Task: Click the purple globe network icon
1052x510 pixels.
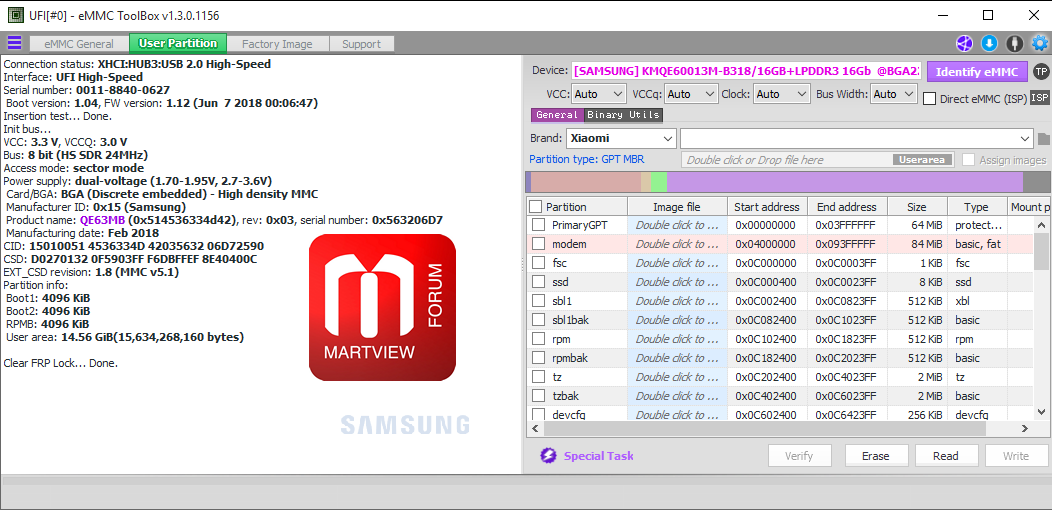Action: click(x=964, y=44)
